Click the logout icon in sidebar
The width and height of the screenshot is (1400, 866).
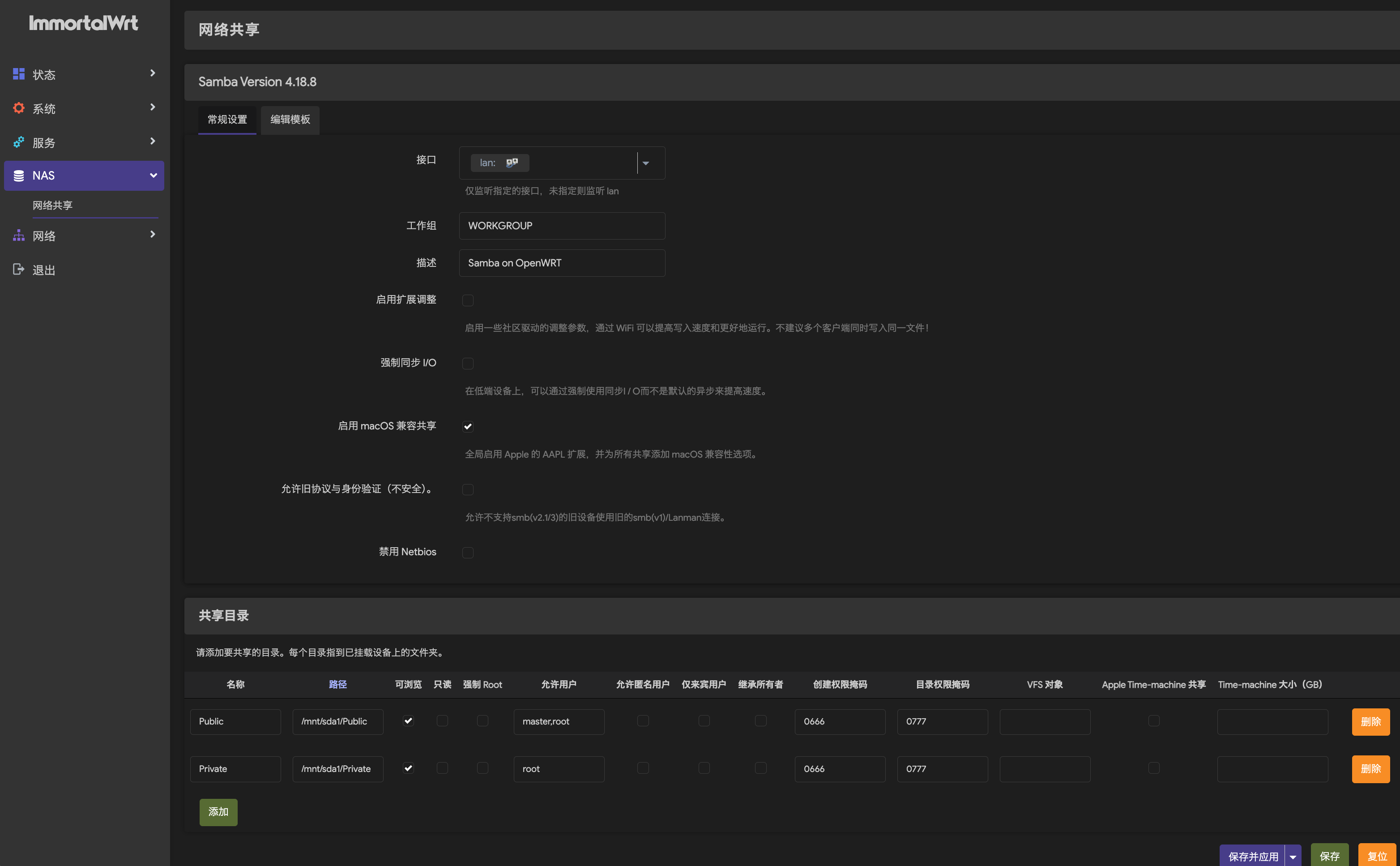pos(18,269)
